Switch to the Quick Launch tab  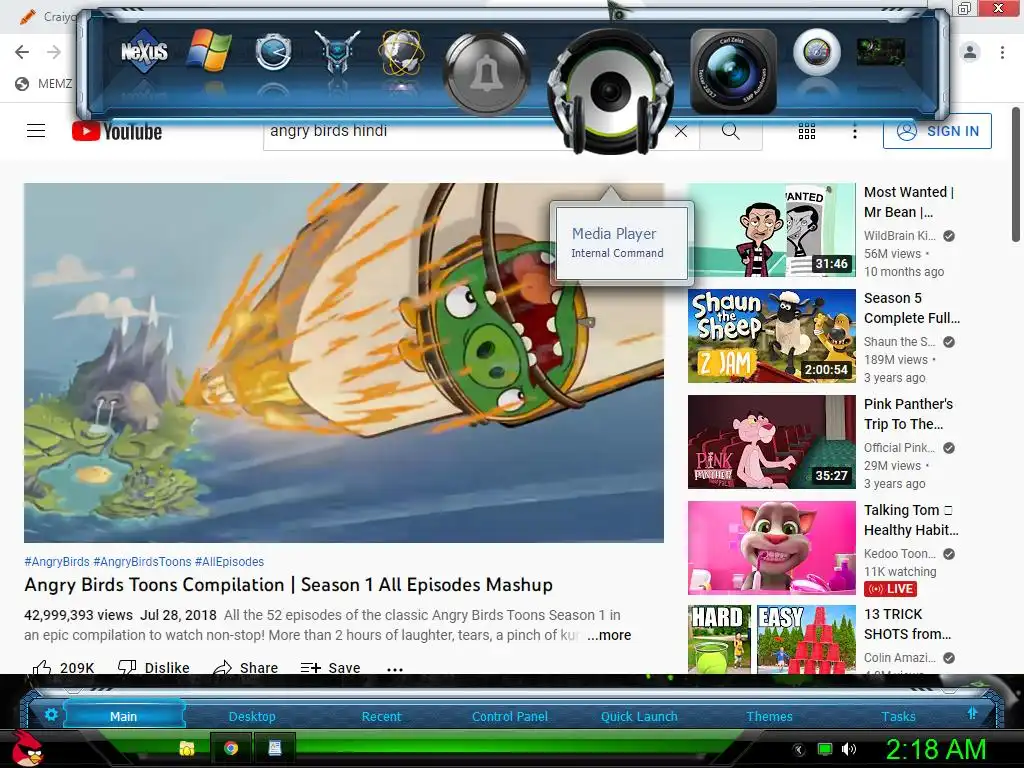tap(639, 716)
